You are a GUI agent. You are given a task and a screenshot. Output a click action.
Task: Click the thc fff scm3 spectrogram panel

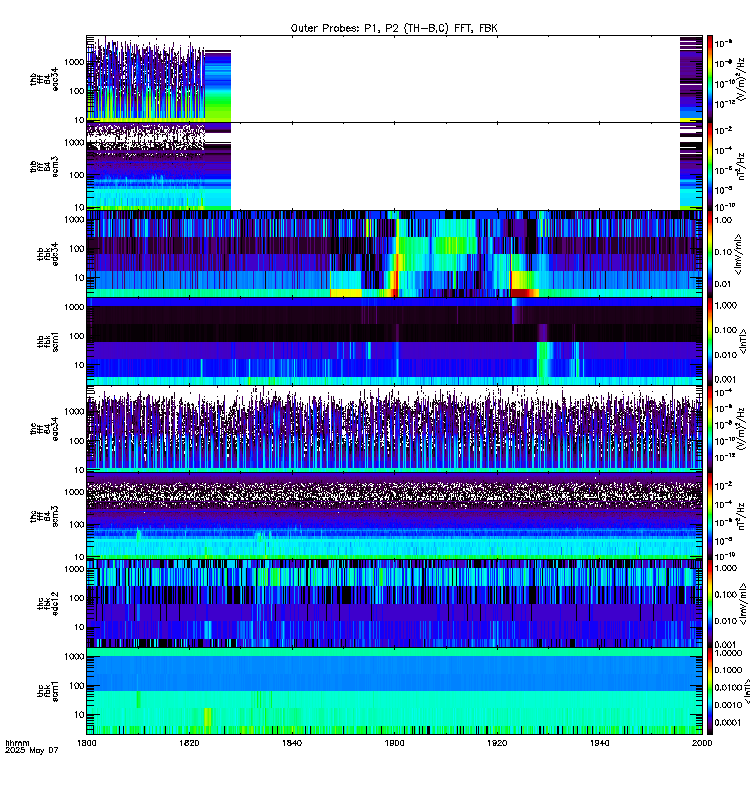click(394, 516)
